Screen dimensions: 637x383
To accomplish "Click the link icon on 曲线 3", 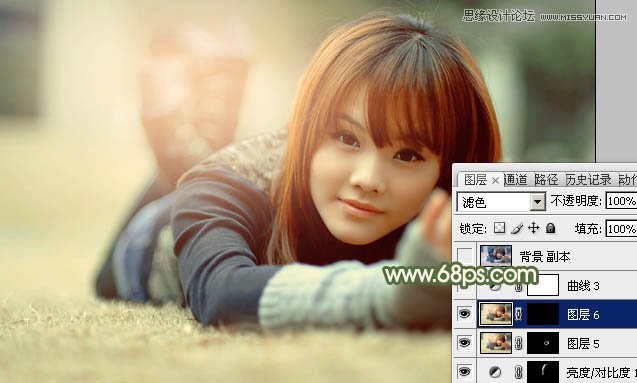I will tap(519, 287).
